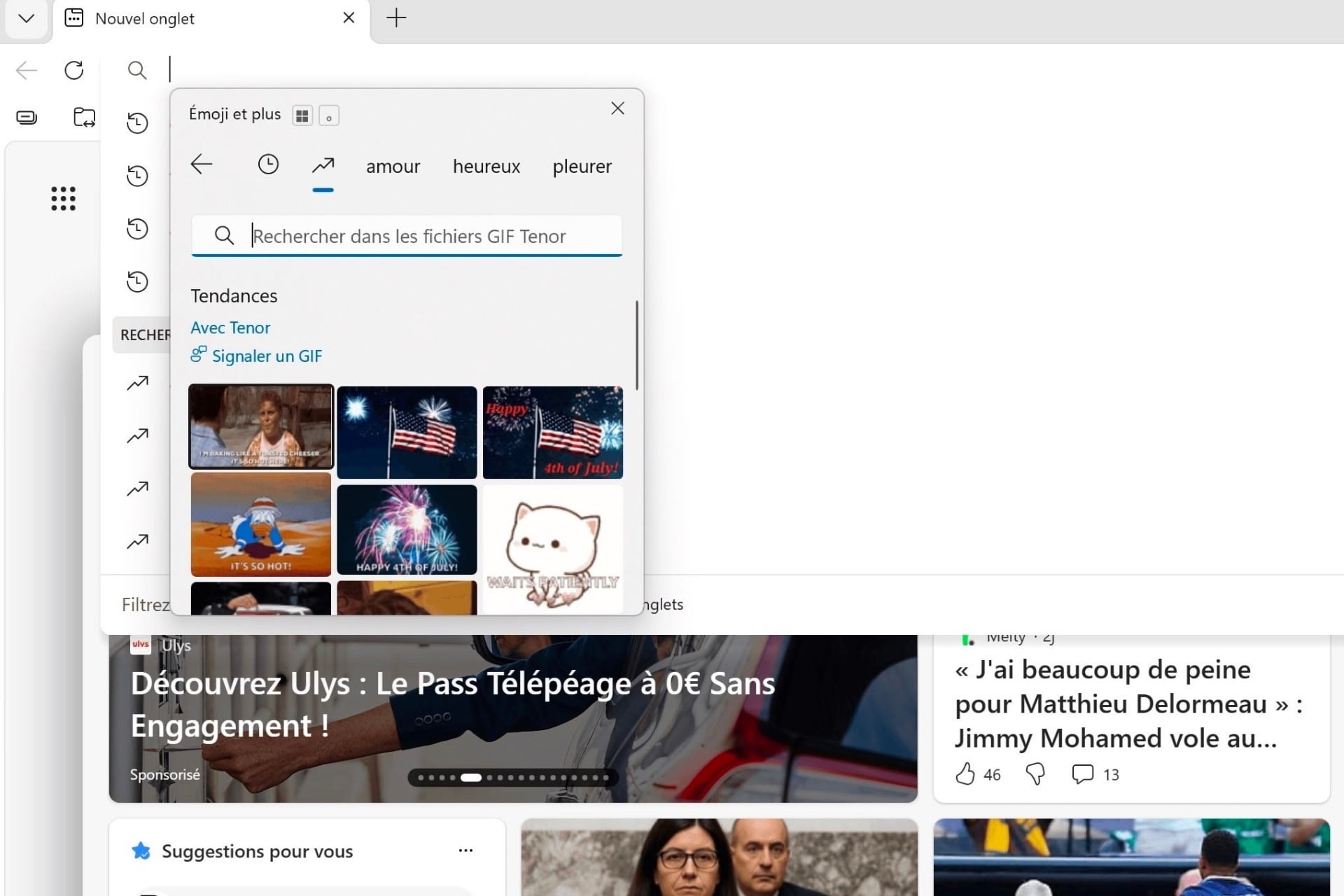Open the tab actions menu chevron
The width and height of the screenshot is (1344, 896).
pos(27,18)
